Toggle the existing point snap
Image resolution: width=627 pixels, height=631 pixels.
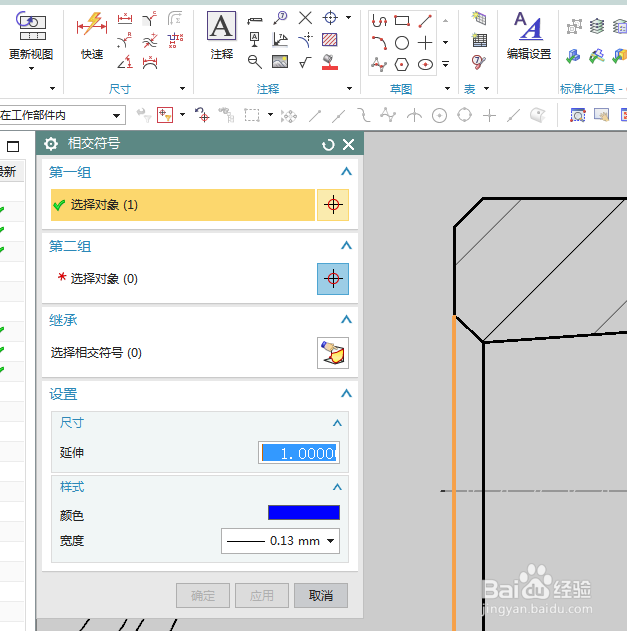489,115
